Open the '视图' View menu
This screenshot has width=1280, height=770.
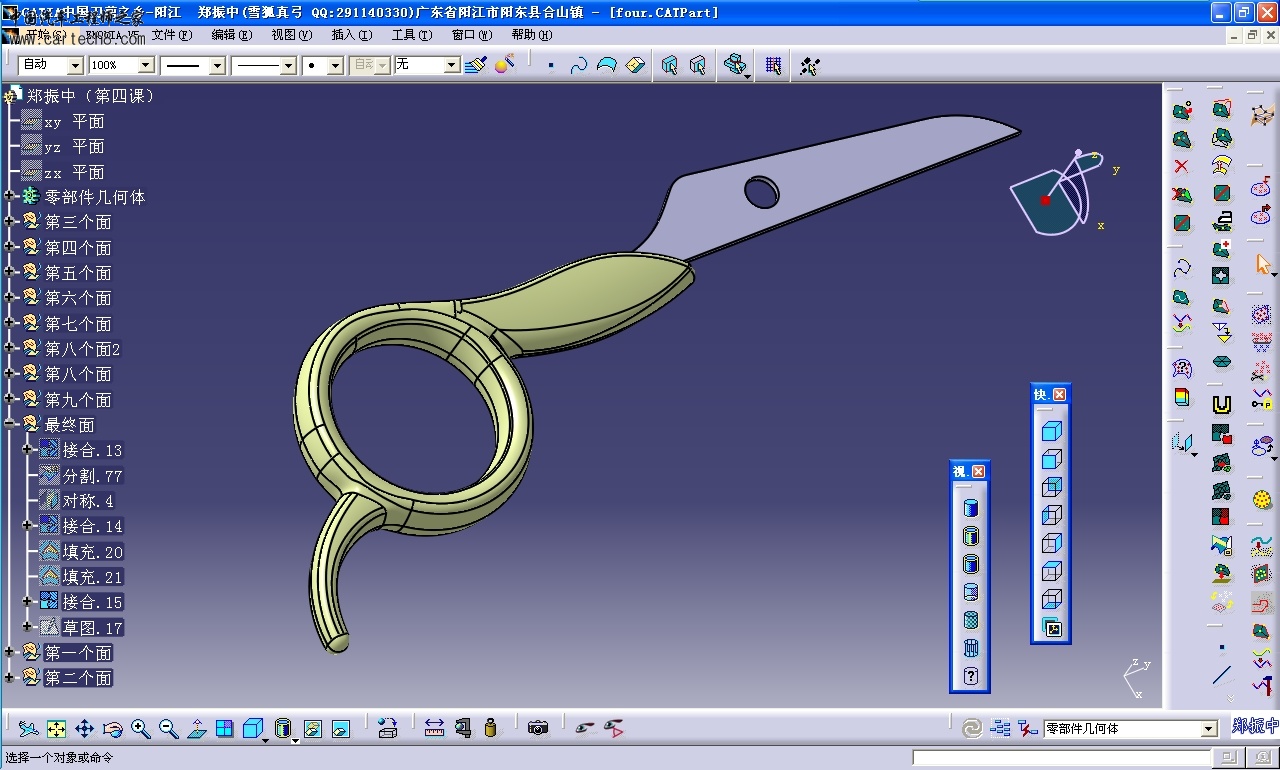tap(291, 35)
